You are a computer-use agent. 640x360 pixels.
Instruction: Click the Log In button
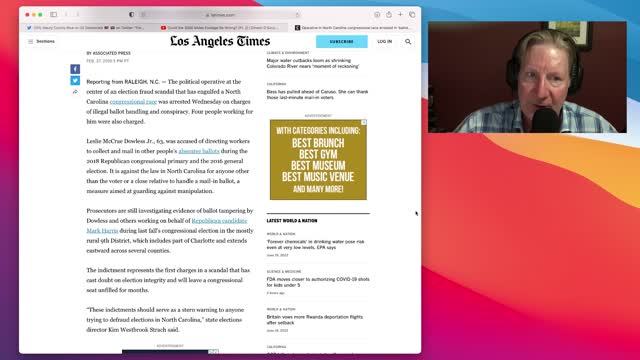coord(384,42)
